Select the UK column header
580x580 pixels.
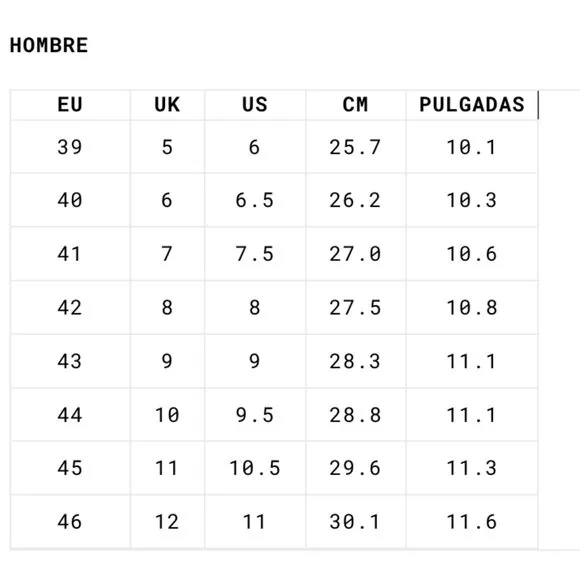[167, 105]
